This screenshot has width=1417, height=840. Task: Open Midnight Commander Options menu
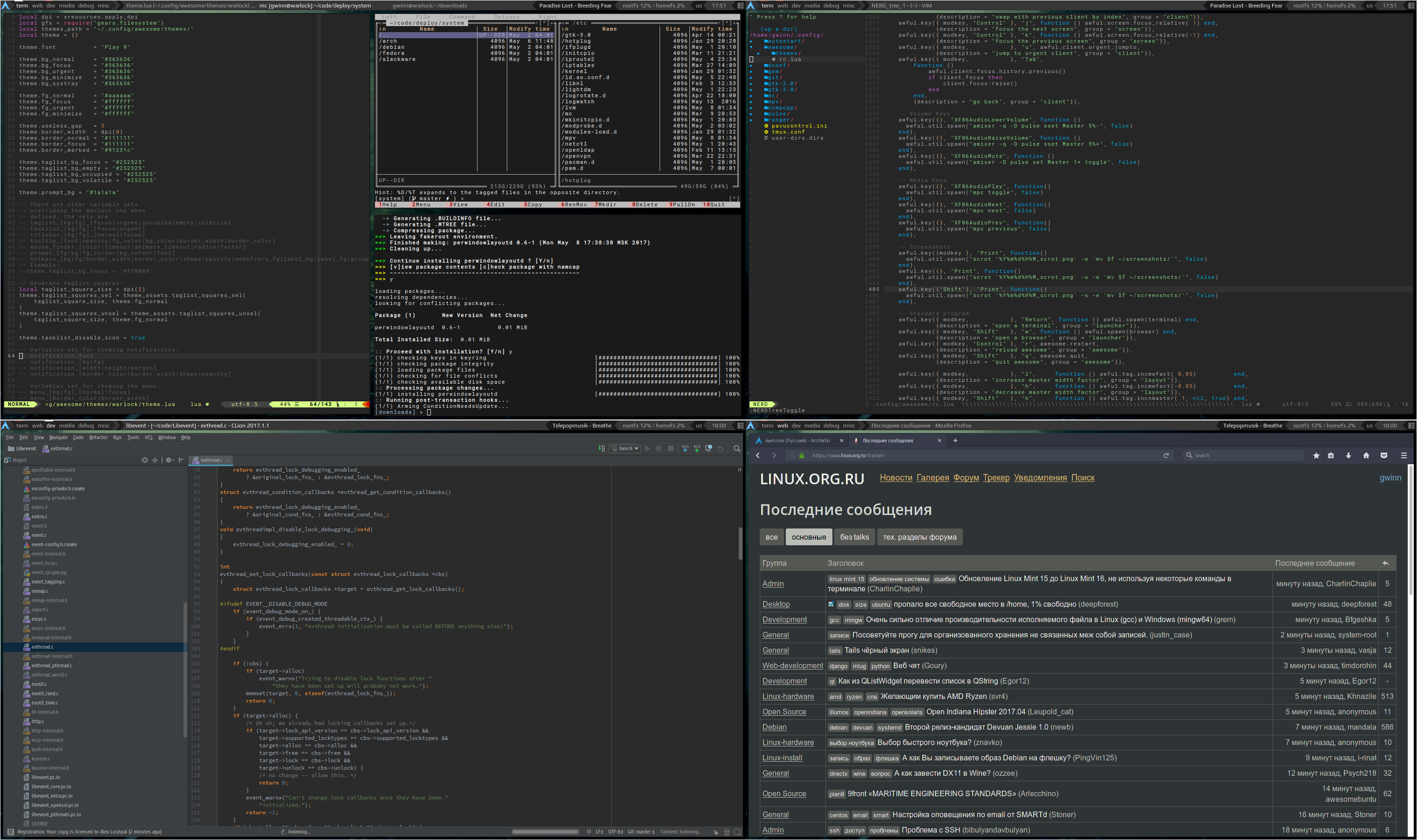tap(507, 17)
